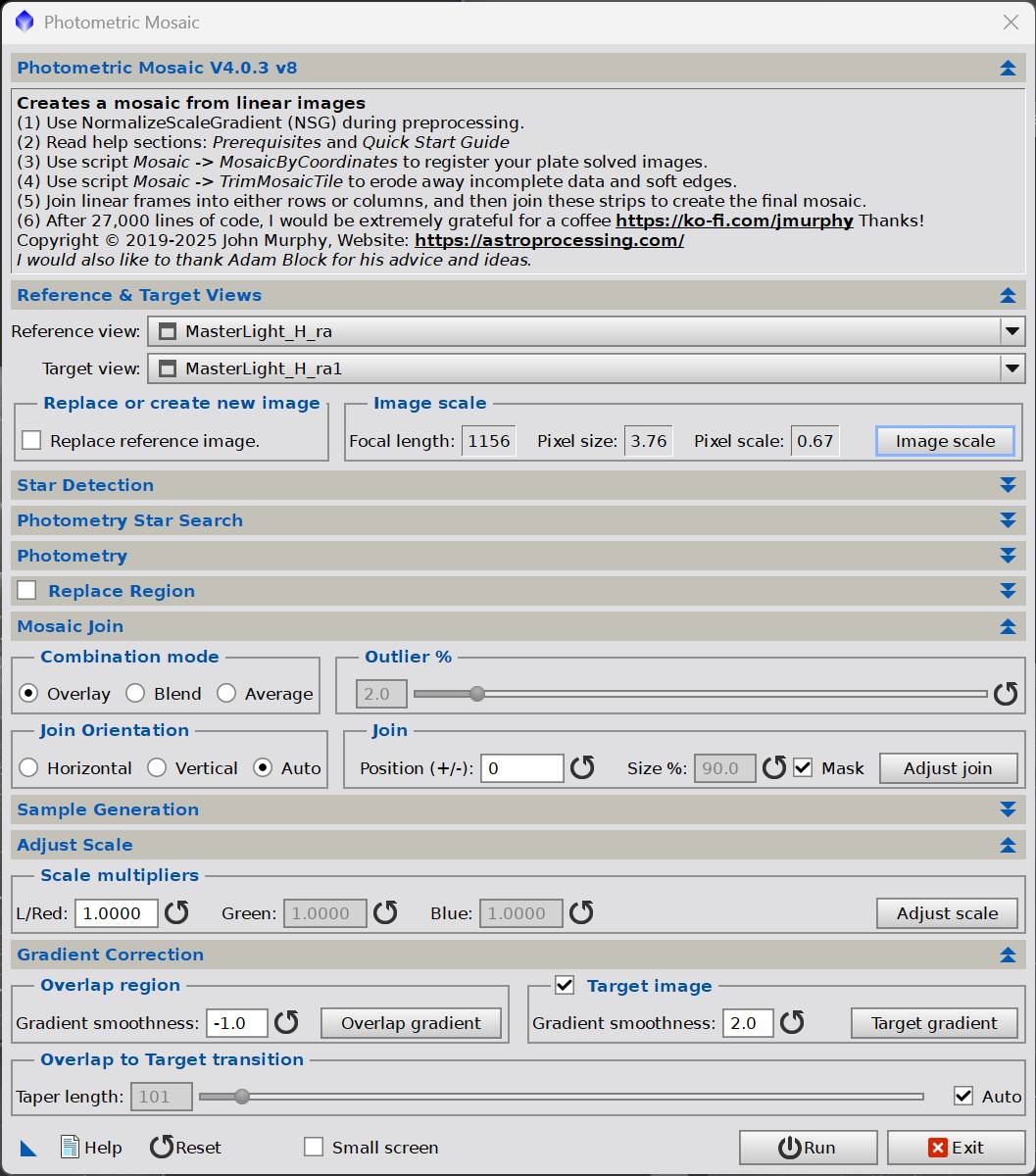Open the Overlap gradient dialog
The image size is (1036, 1176).
coord(411,1023)
